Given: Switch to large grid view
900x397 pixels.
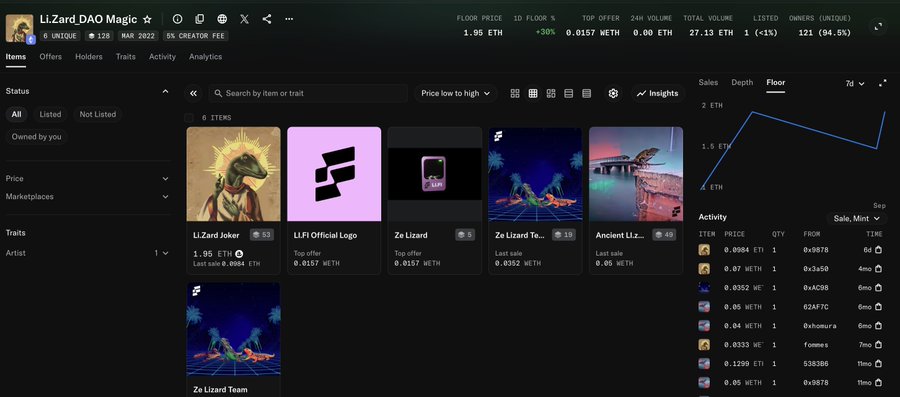Looking at the screenshot, I should point(515,94).
